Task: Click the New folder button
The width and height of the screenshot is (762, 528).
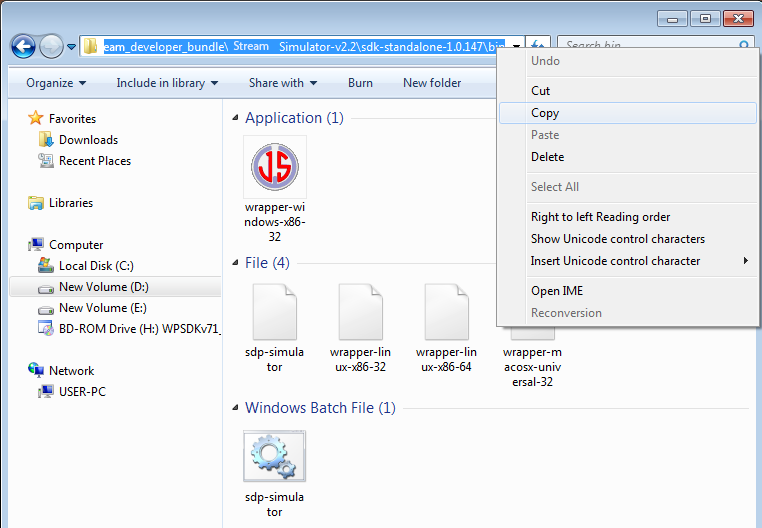Action: [432, 83]
